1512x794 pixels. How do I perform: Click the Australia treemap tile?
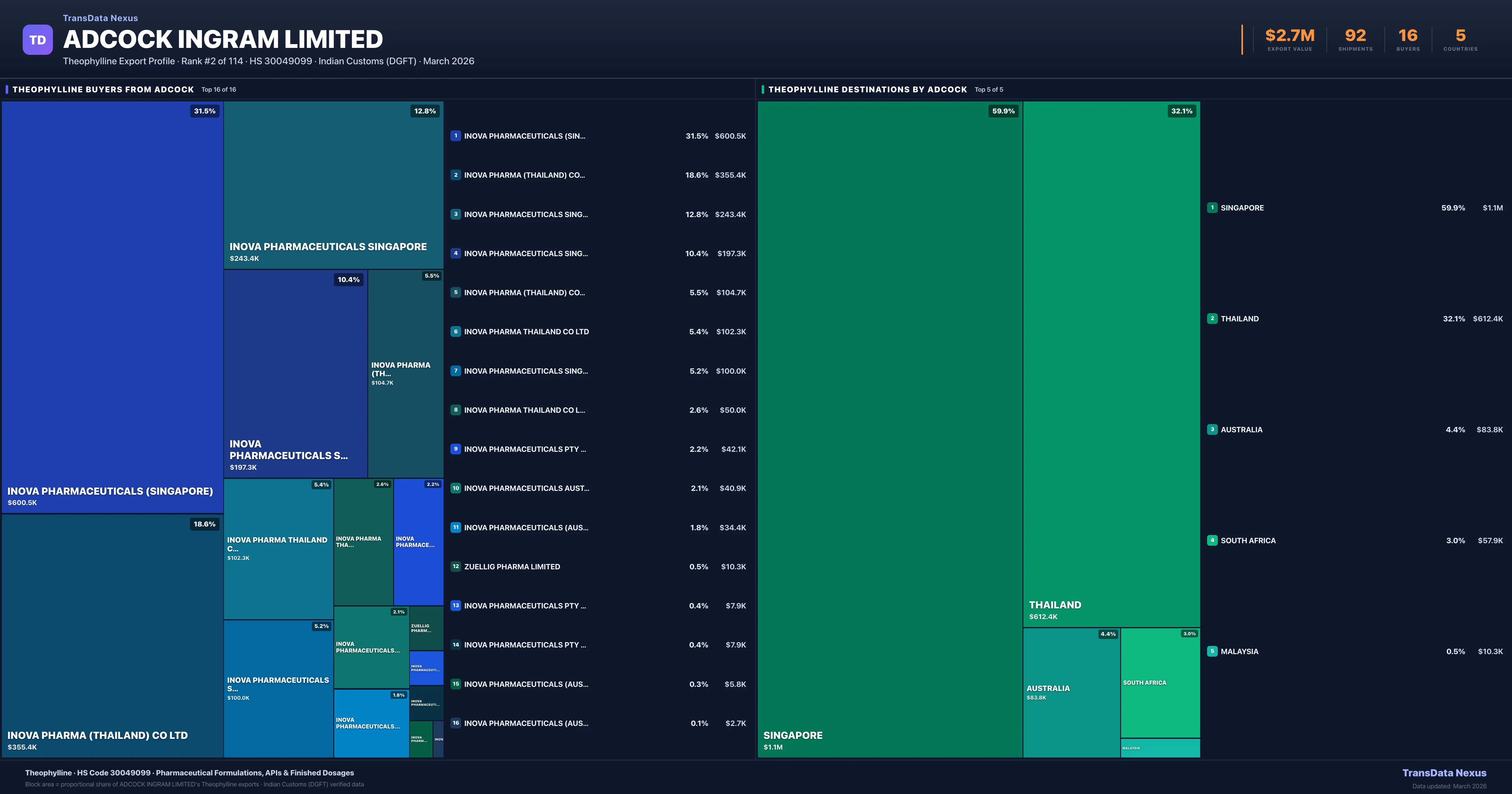(1071, 693)
